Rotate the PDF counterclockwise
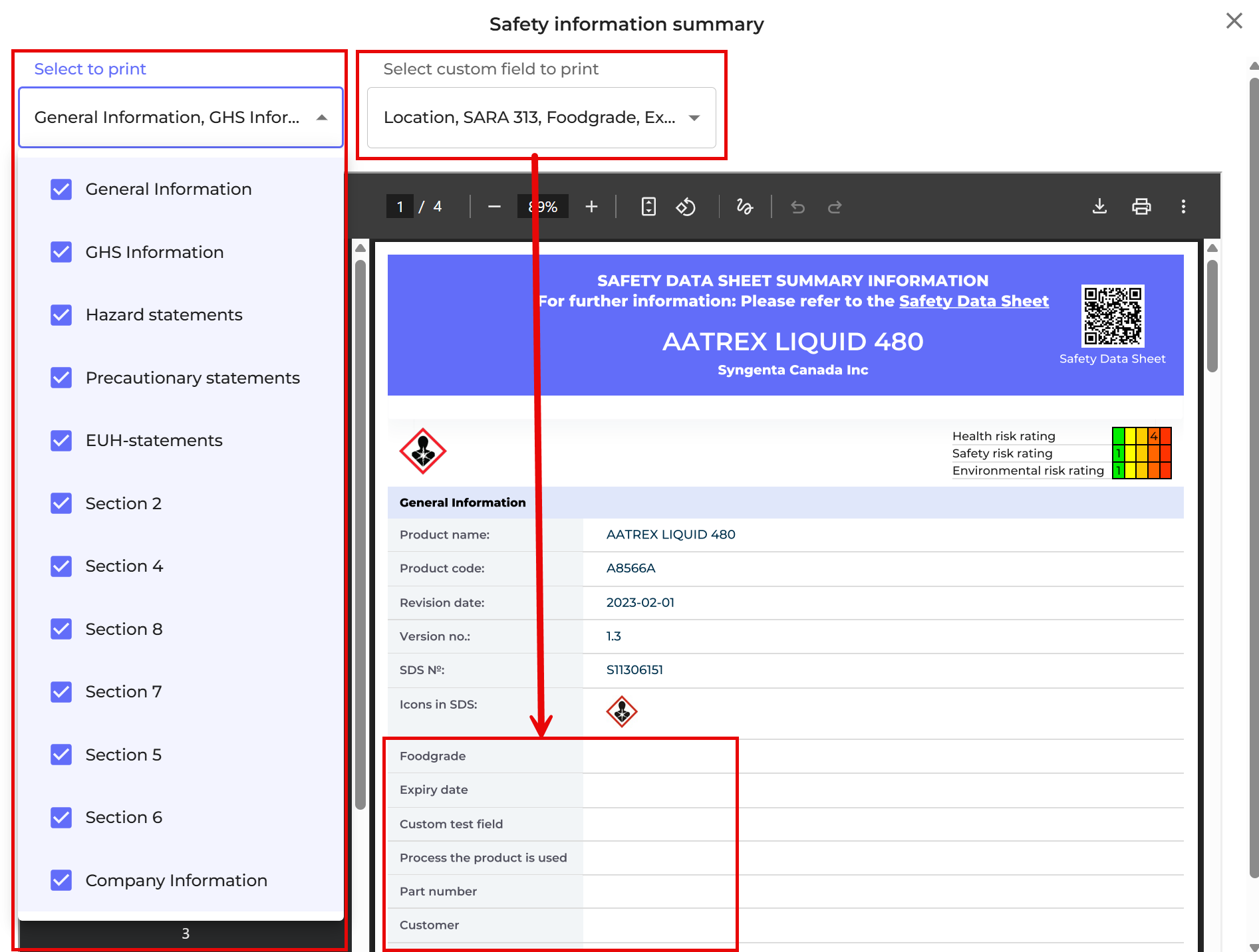The image size is (1259, 952). click(686, 207)
